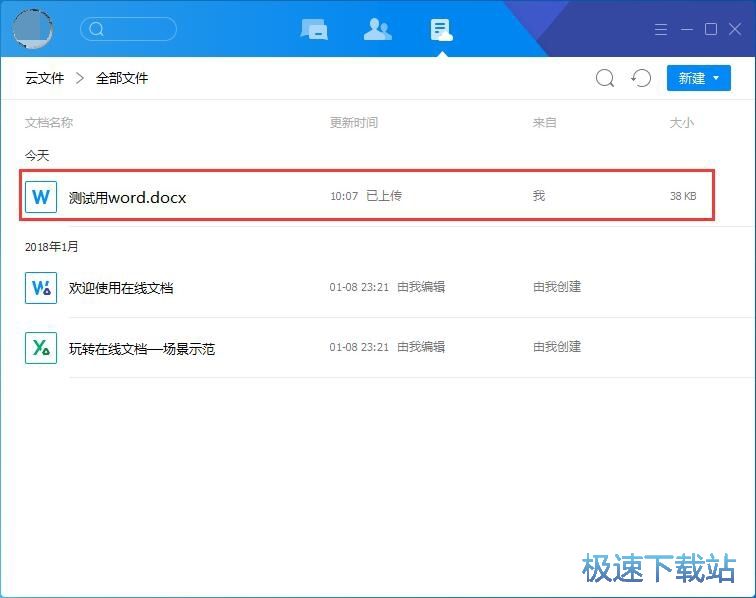
Task: Click the 来自 column header
Action: pyautogui.click(x=544, y=123)
